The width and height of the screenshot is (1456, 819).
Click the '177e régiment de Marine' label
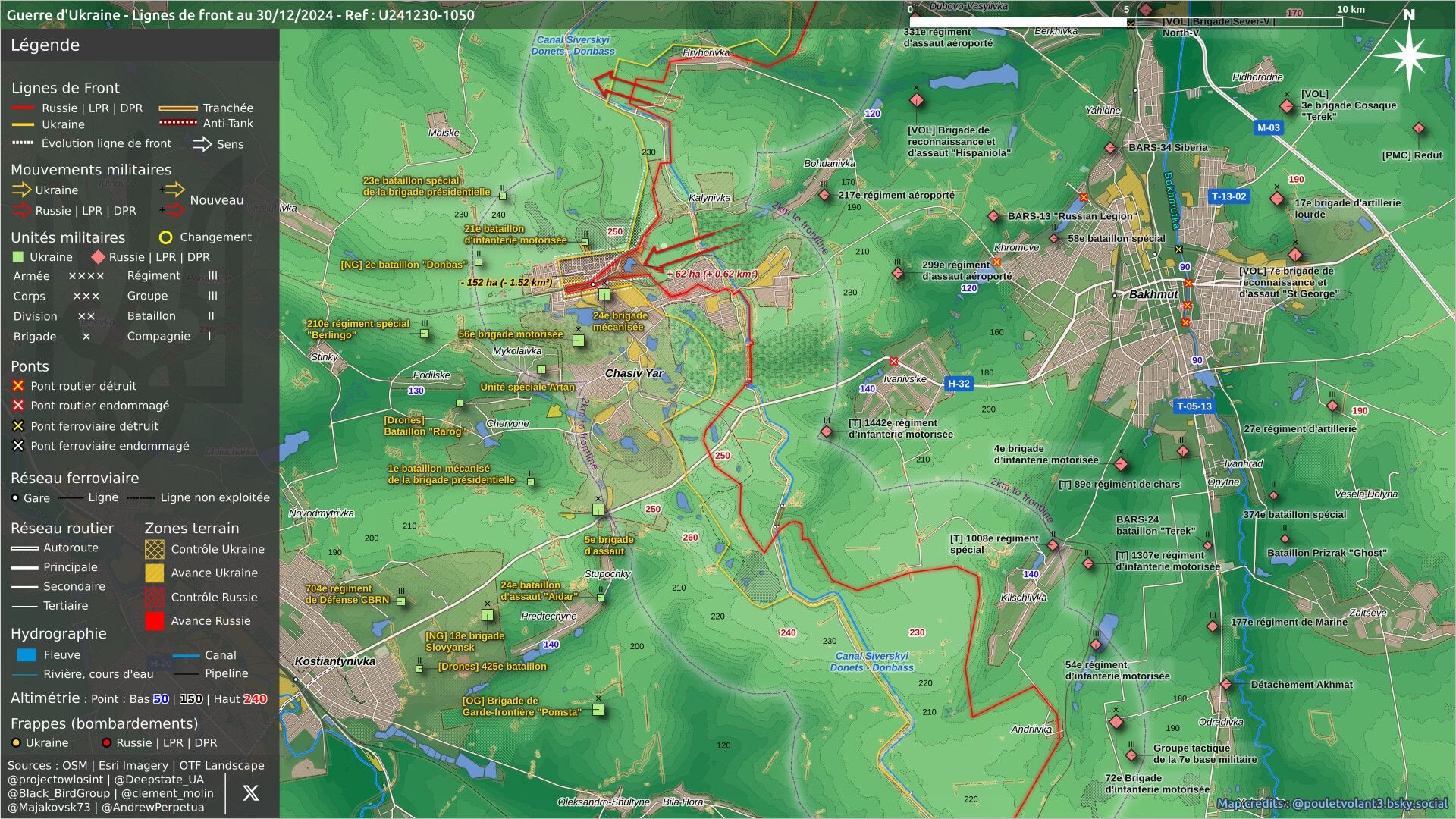1289,623
